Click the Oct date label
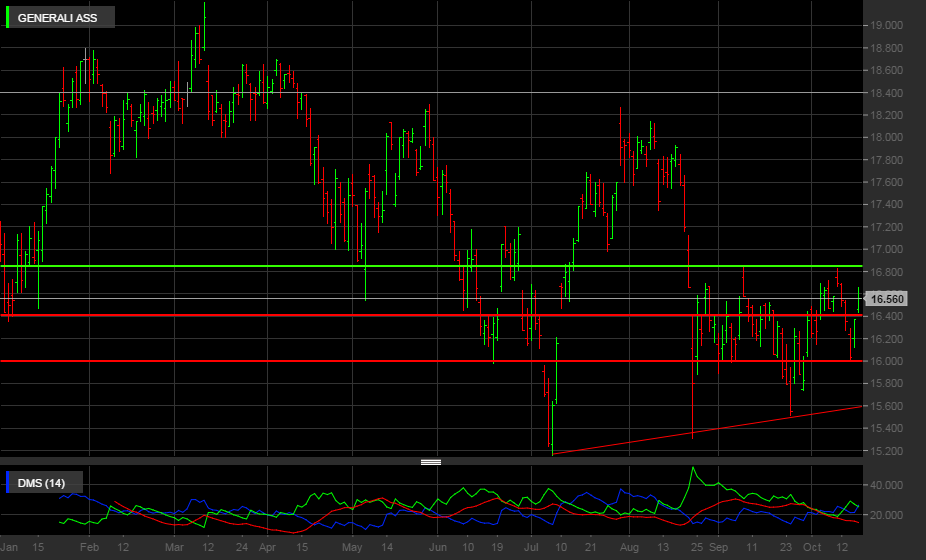Screen dimensions: 926x560 812,547
